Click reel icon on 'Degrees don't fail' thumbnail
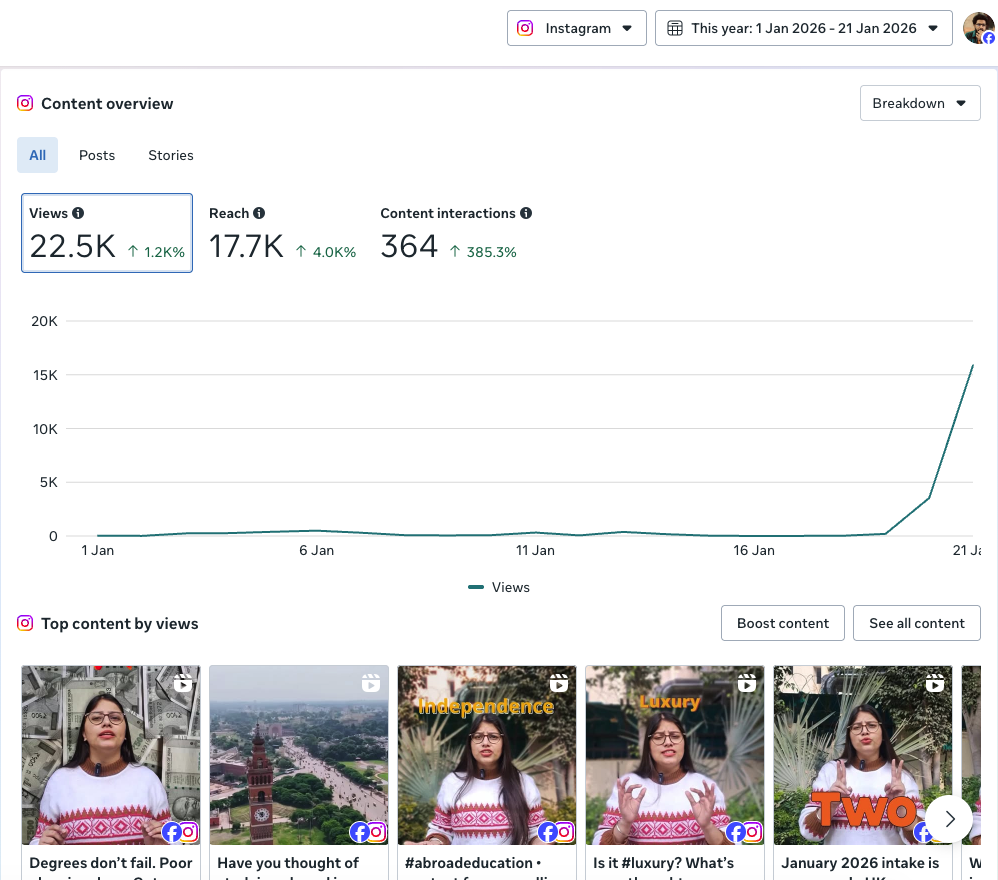 pos(183,683)
